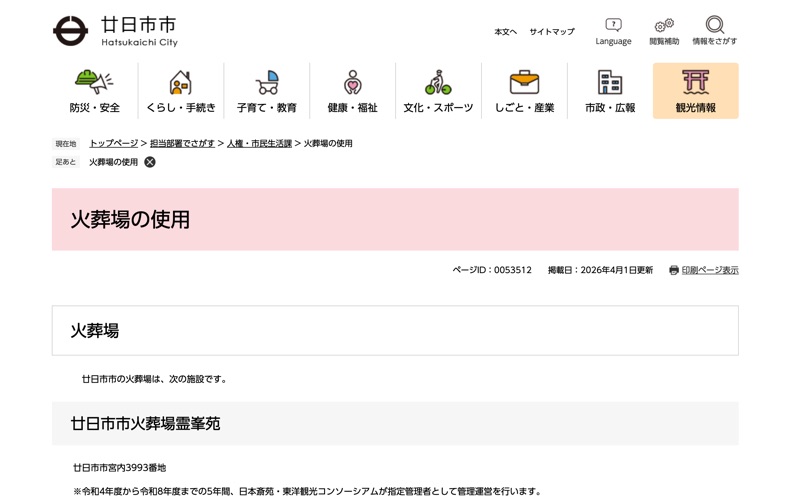
Task: Select the 子育て・教育 stroller icon
Action: pyautogui.click(x=267, y=82)
